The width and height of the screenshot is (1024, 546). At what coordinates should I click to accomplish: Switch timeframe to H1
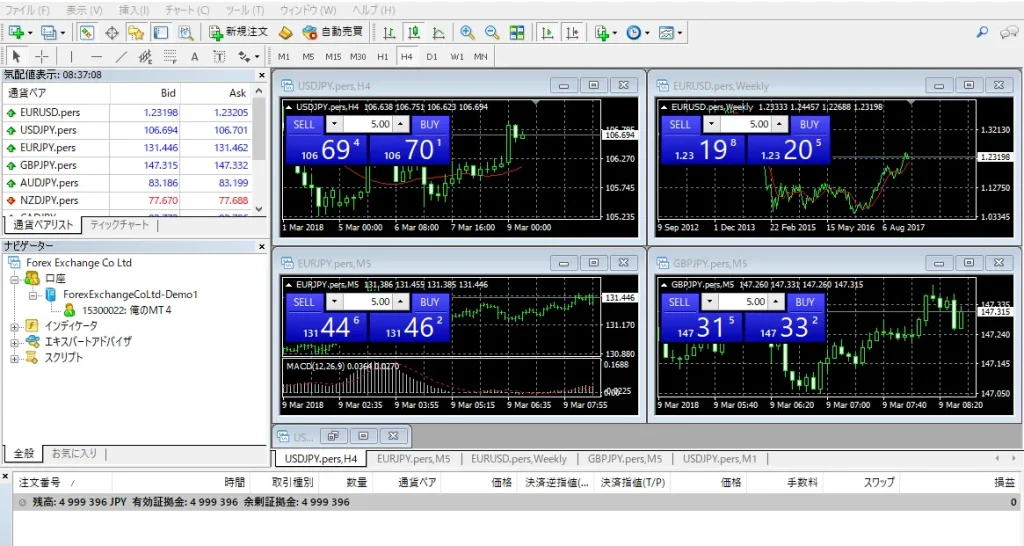click(x=382, y=56)
